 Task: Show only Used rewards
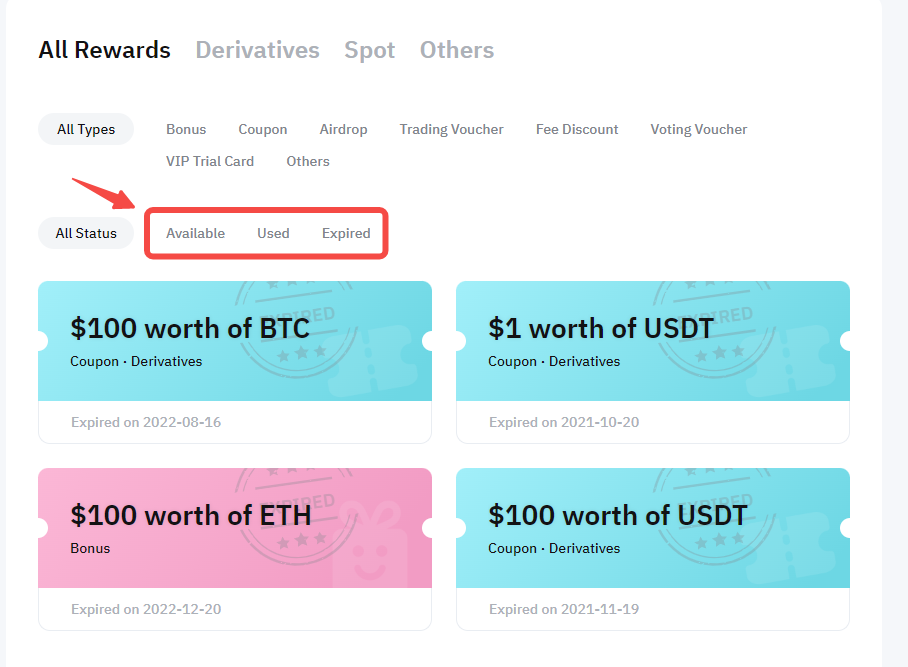pos(273,233)
